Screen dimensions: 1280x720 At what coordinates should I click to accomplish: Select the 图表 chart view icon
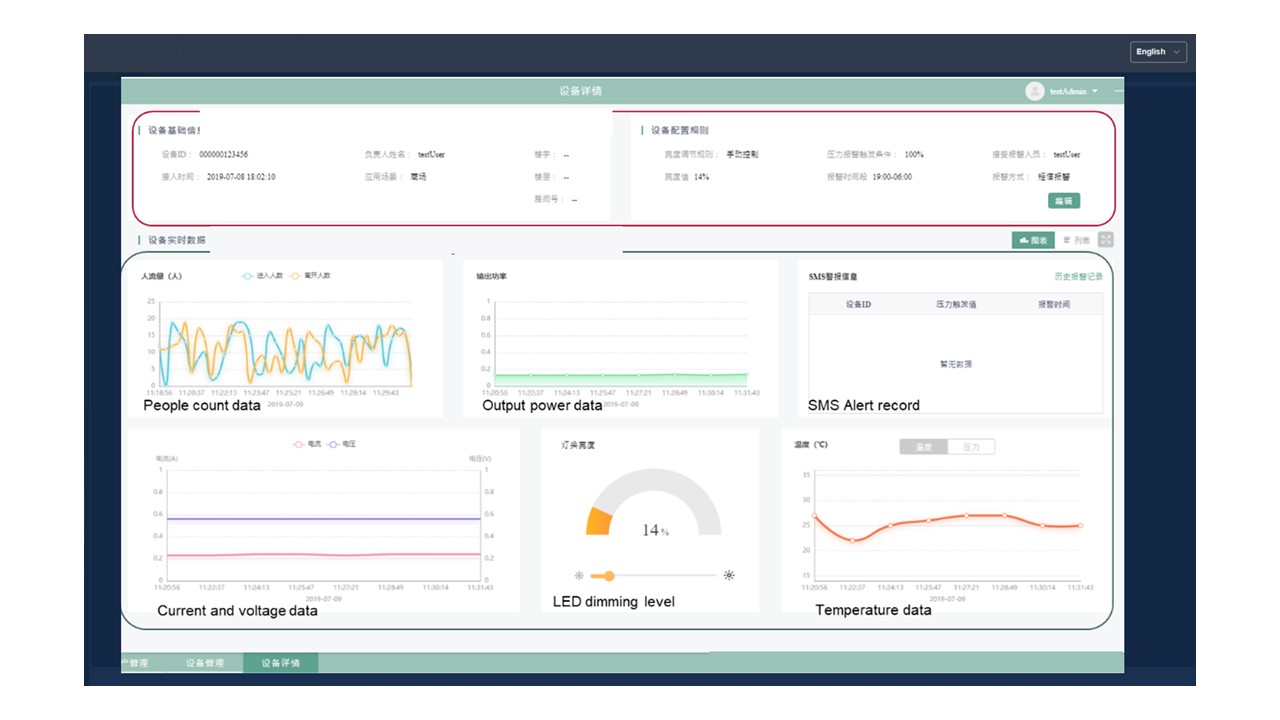point(1032,240)
